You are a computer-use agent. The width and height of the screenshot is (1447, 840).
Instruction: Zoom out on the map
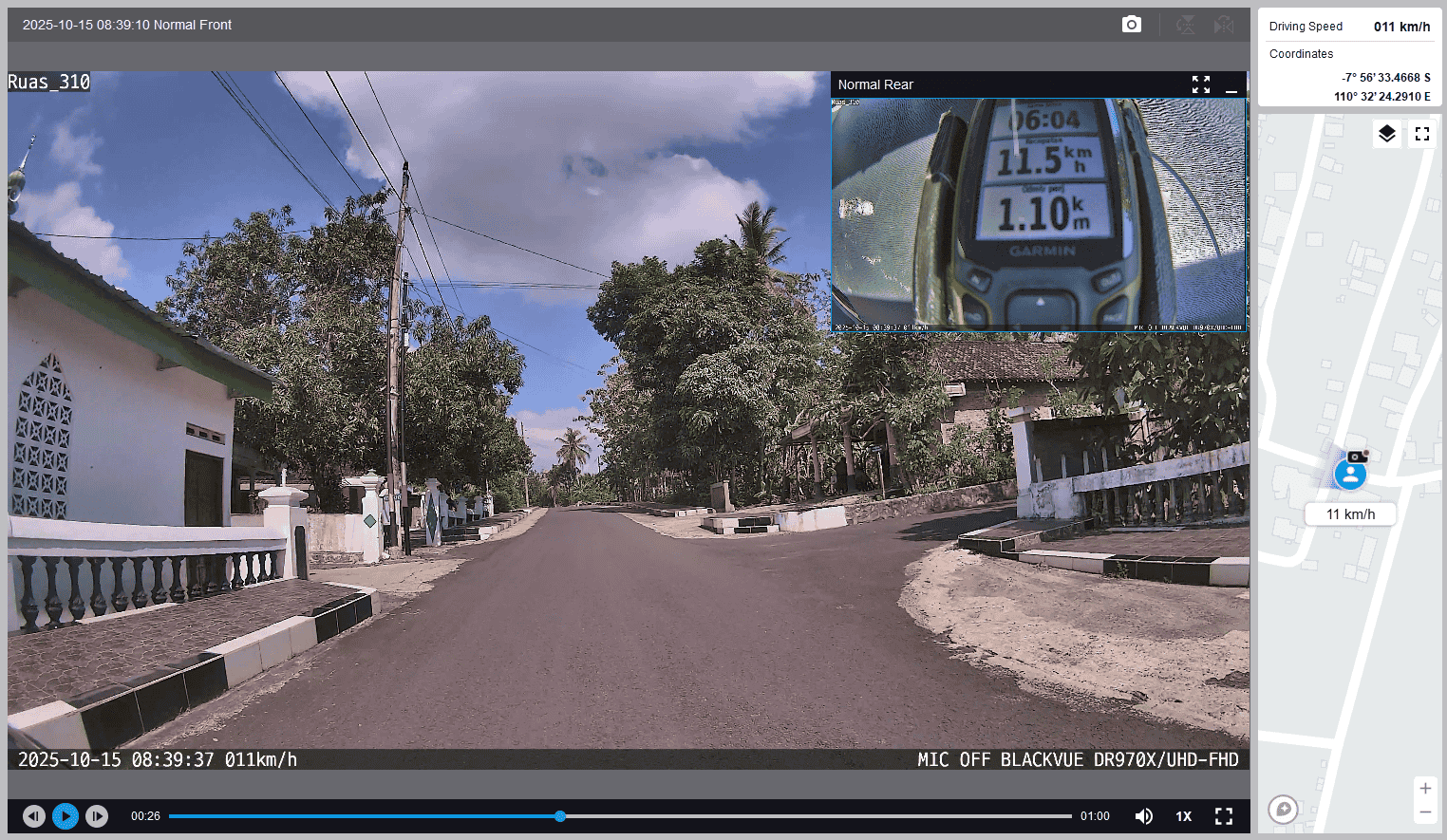coord(1425,812)
